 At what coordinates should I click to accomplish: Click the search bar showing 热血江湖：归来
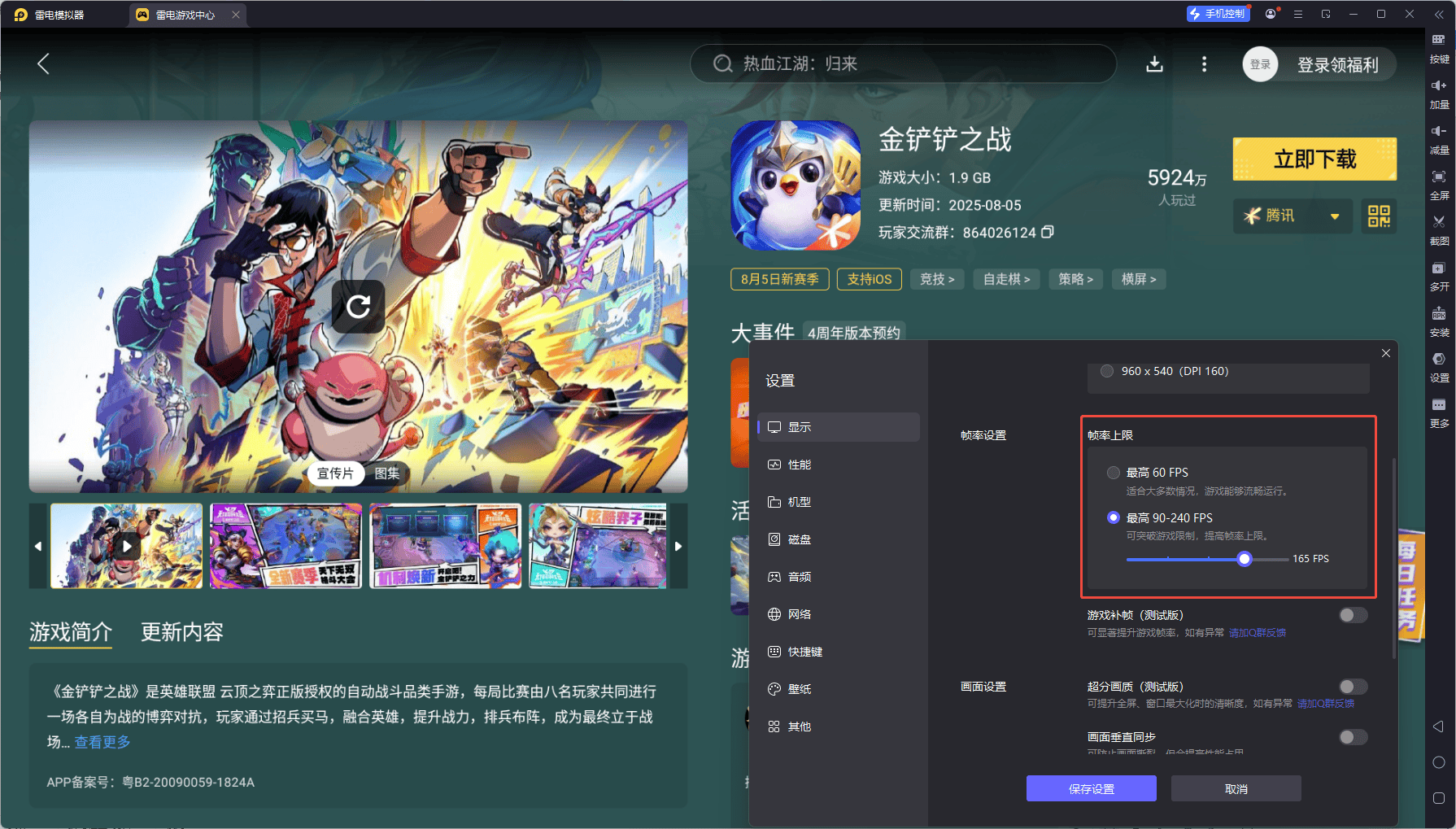click(x=903, y=63)
